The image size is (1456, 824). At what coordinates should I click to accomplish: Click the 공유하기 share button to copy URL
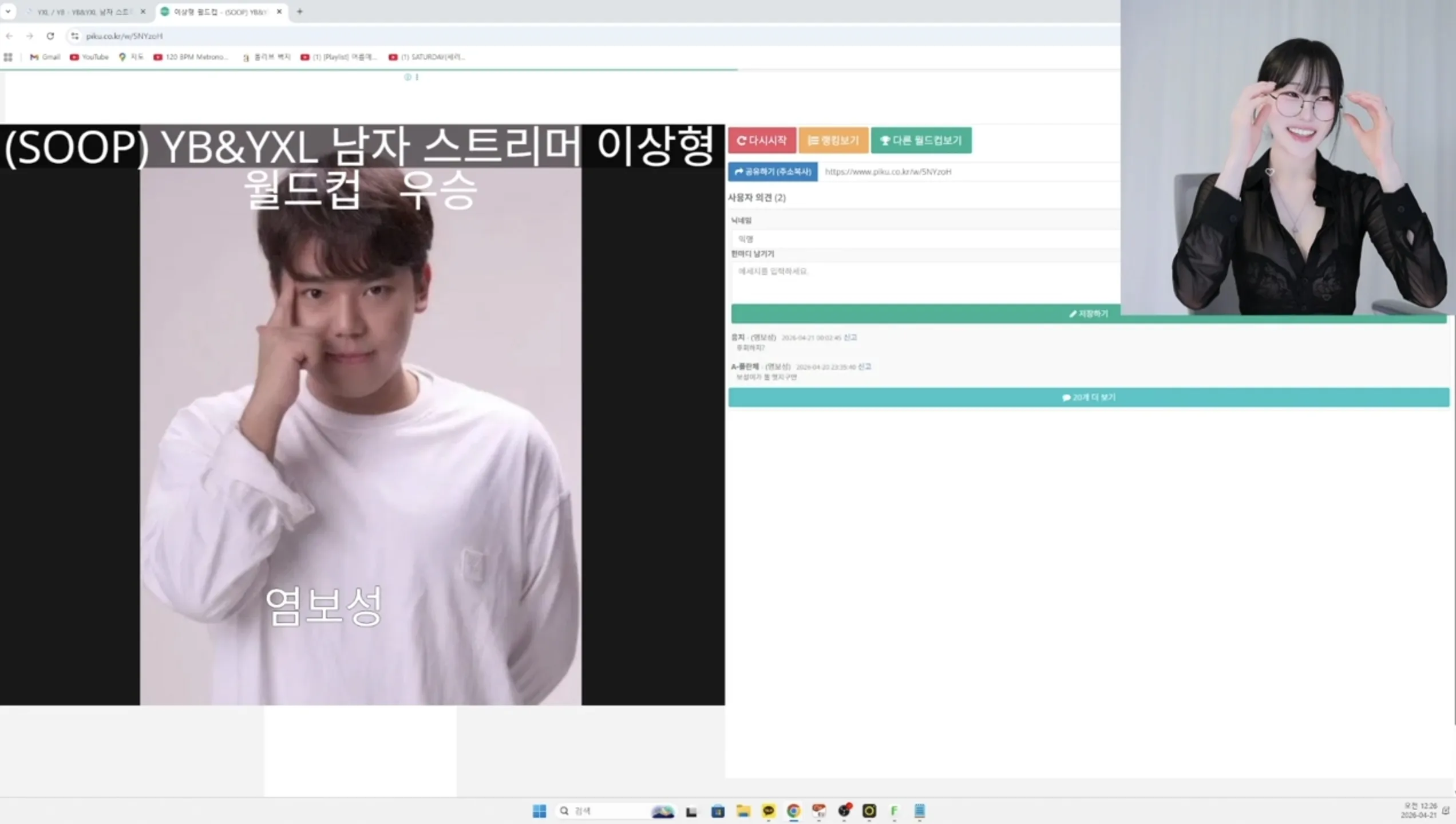[773, 171]
